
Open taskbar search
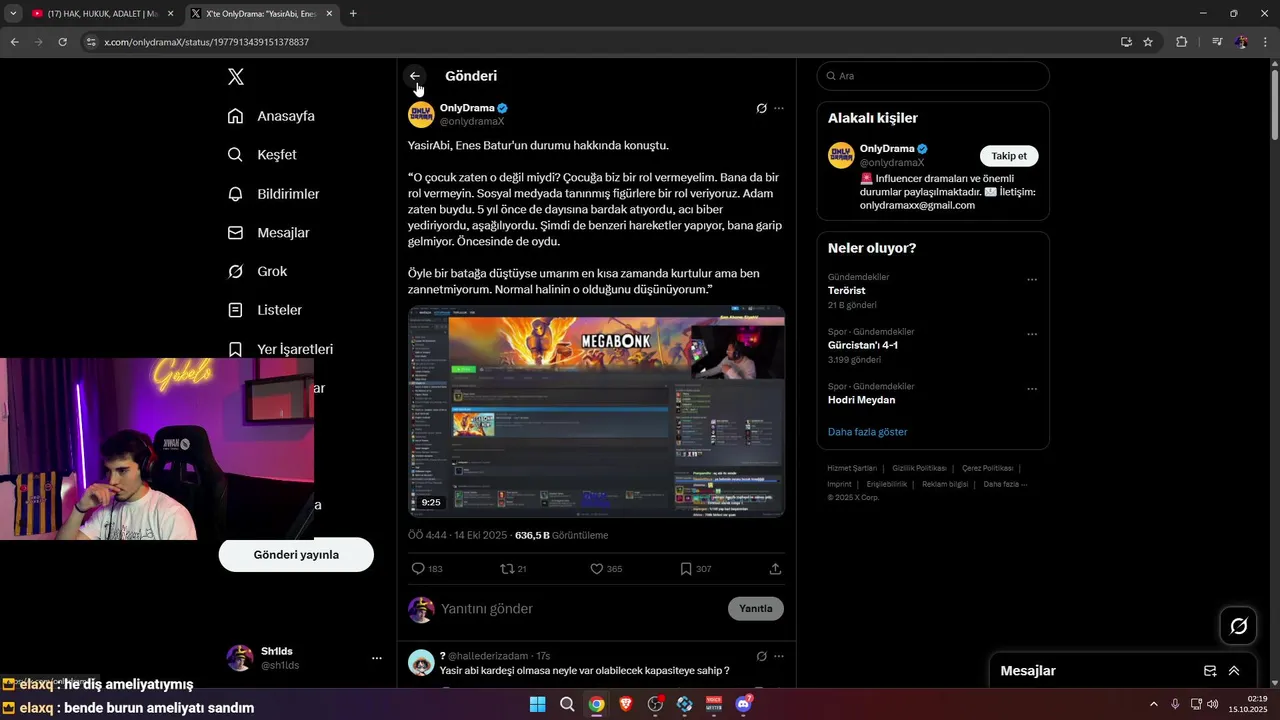pyautogui.click(x=567, y=704)
